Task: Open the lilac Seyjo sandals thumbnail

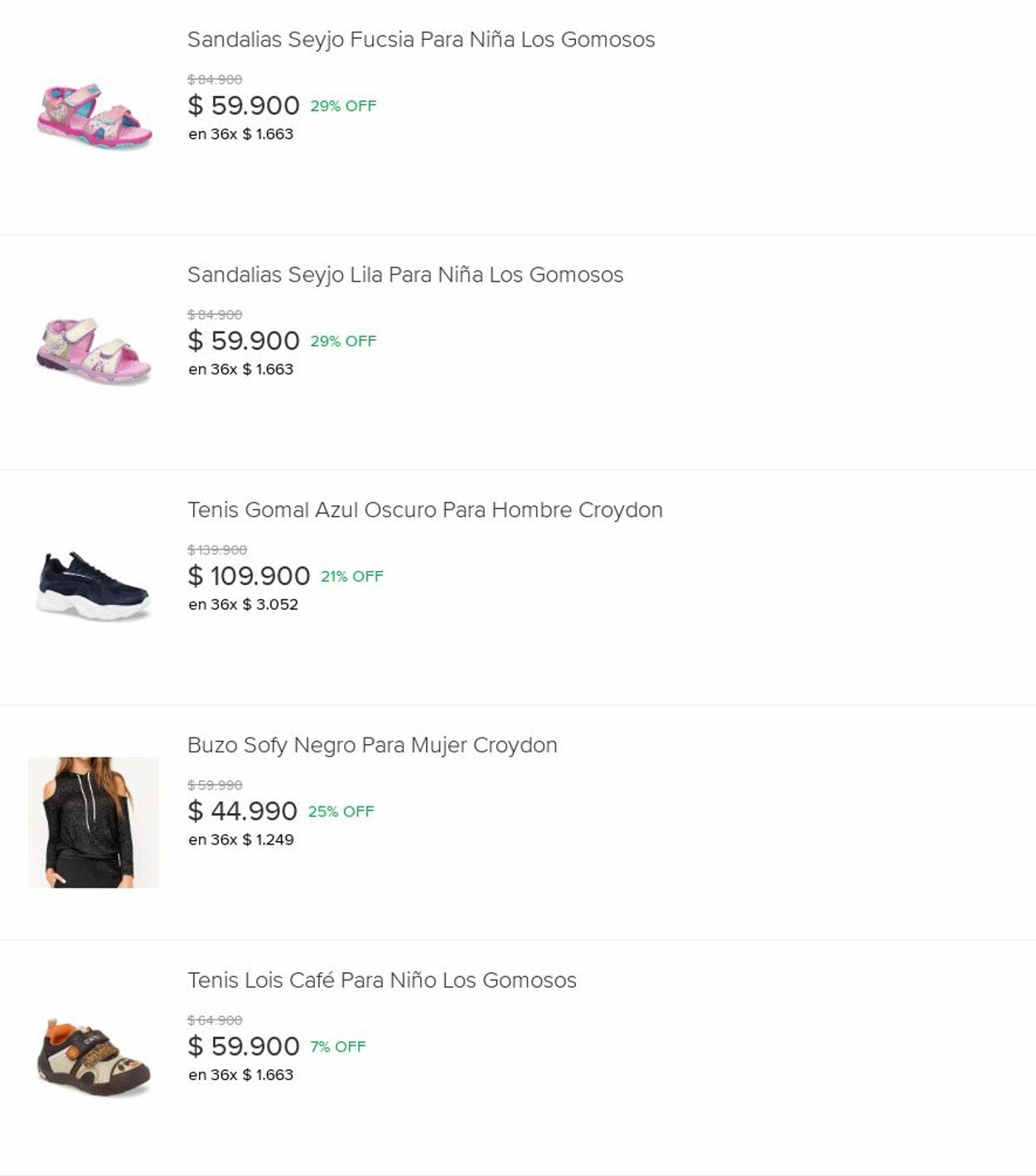Action: 94,351
